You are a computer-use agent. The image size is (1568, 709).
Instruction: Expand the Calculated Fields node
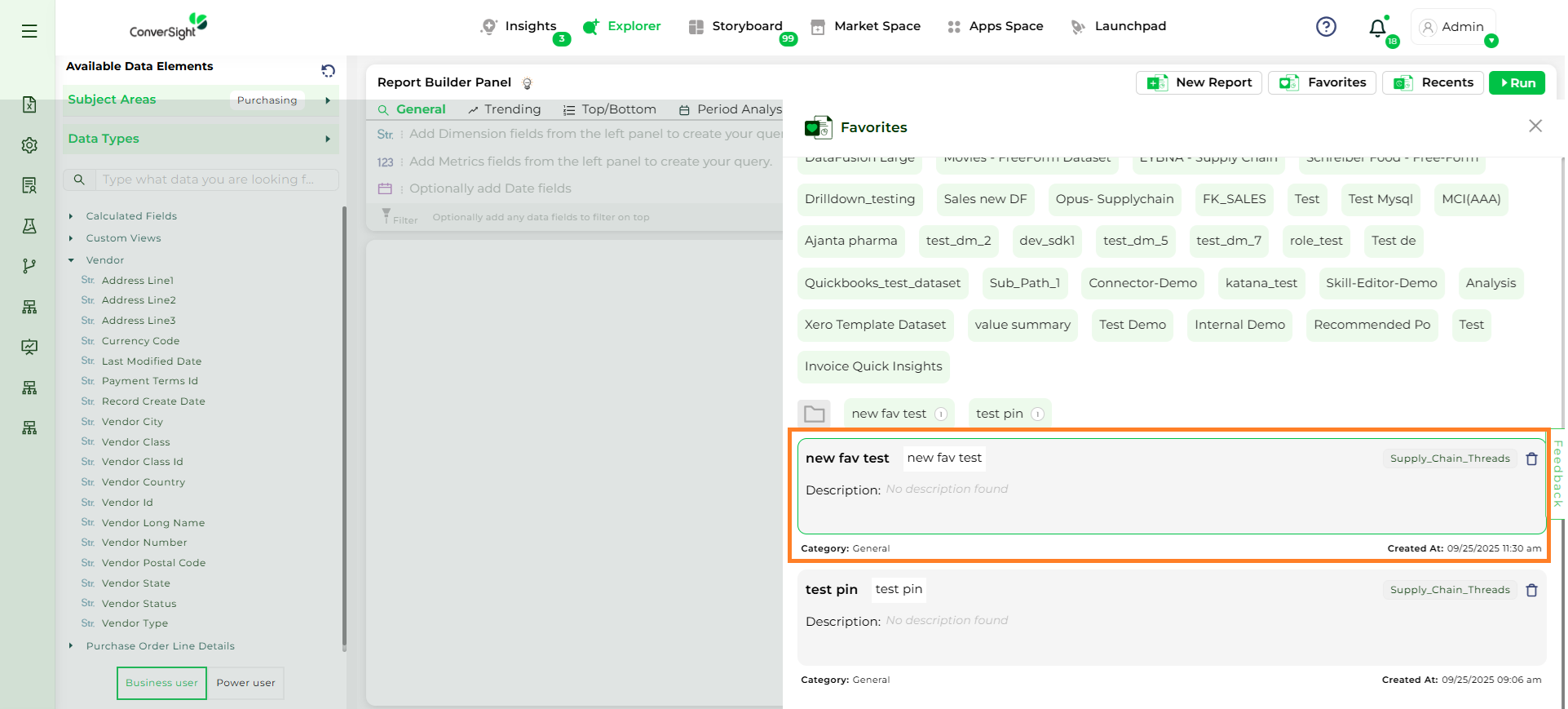click(71, 216)
